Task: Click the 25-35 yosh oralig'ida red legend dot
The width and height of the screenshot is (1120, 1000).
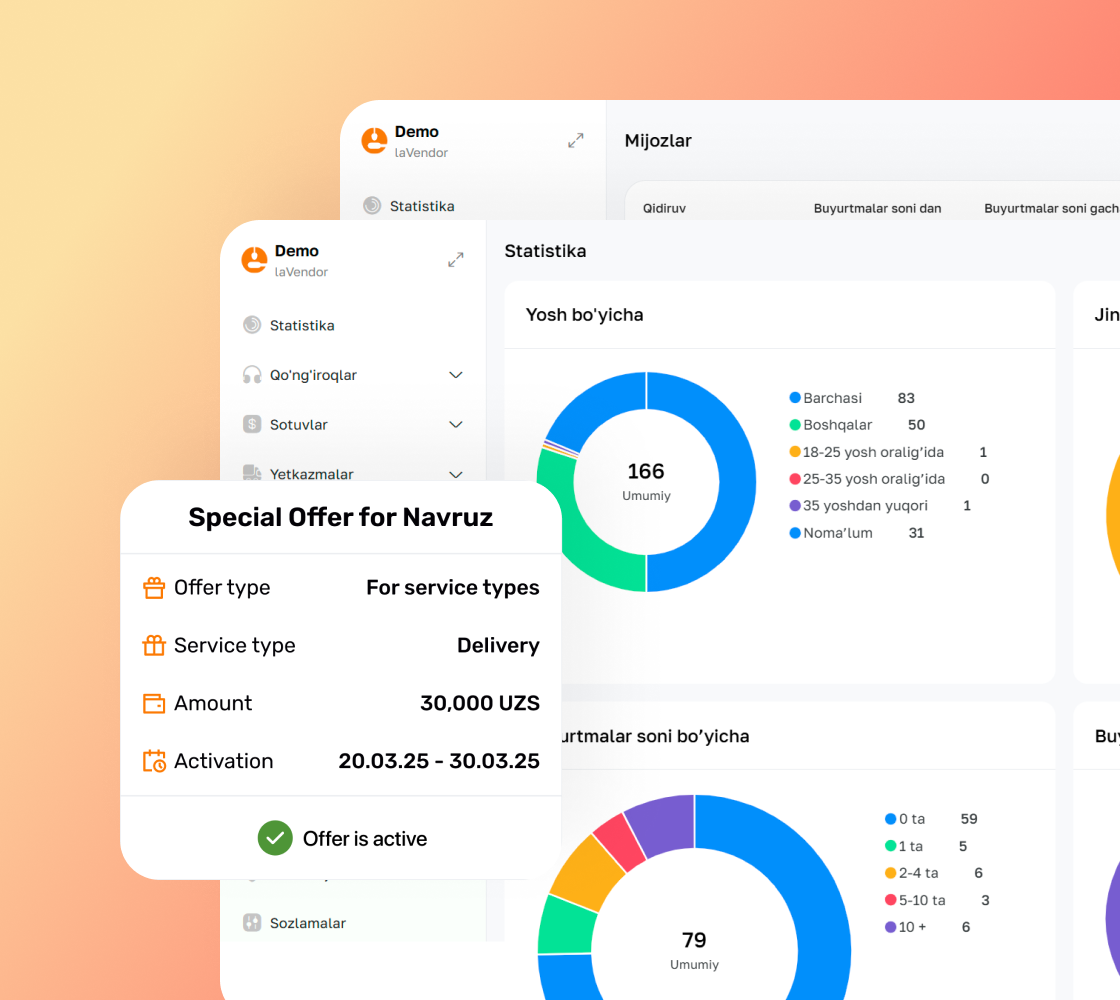Action: pyautogui.click(x=794, y=479)
